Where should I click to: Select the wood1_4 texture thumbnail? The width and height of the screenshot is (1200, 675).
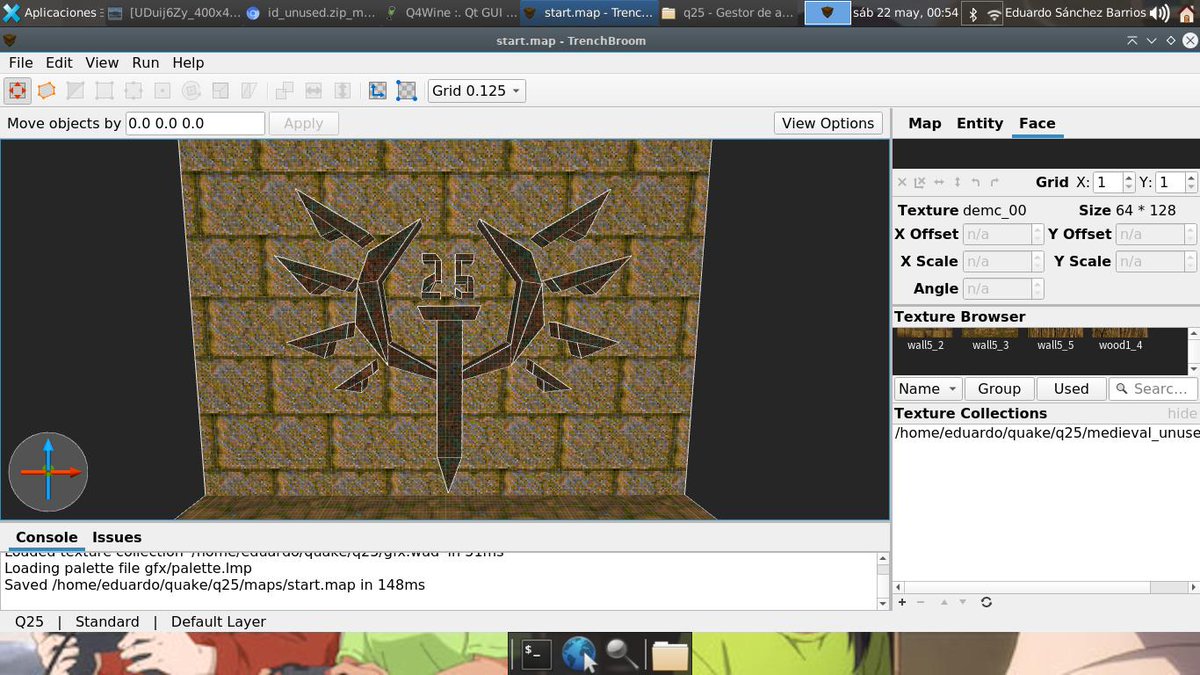(1121, 337)
